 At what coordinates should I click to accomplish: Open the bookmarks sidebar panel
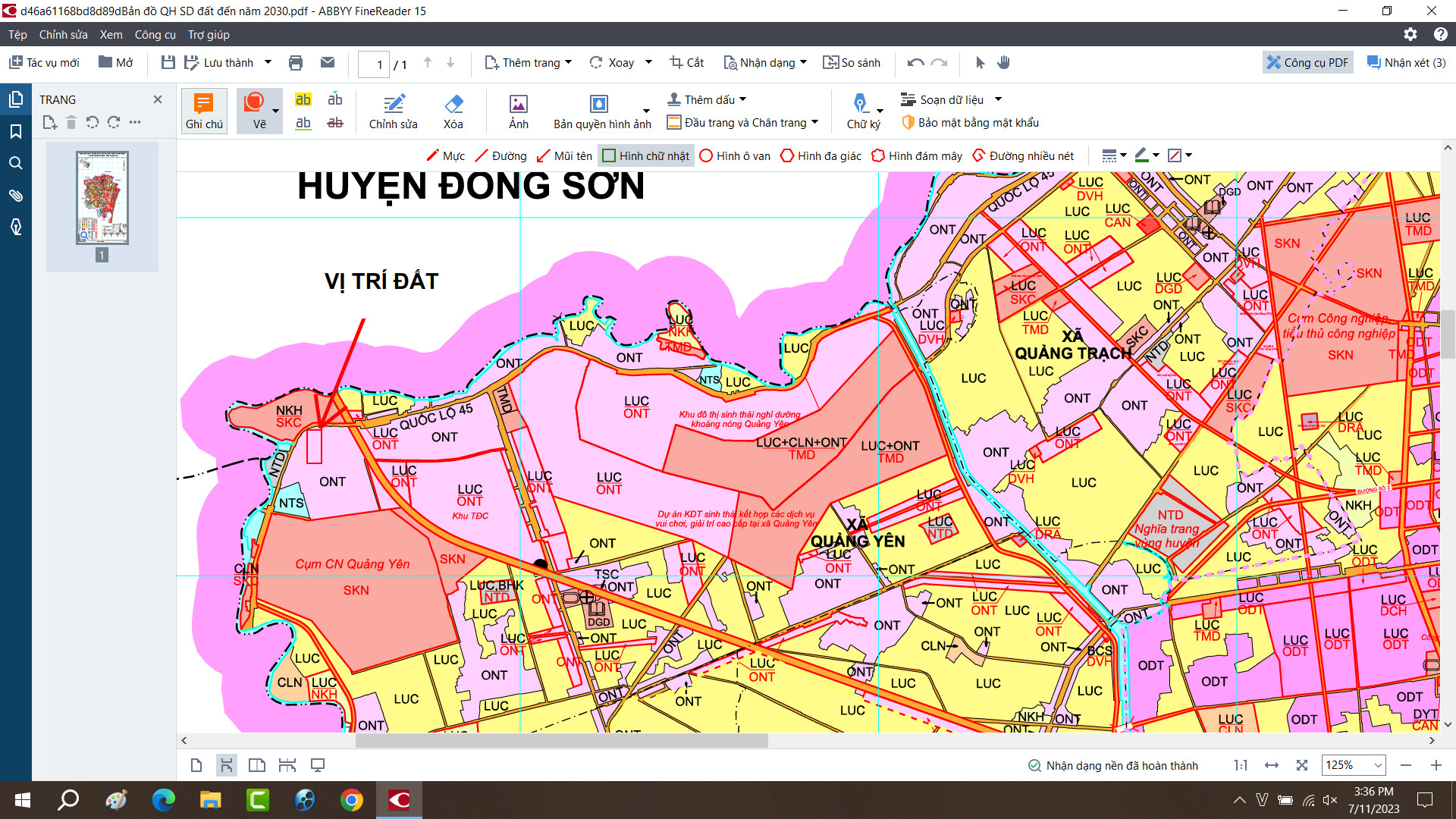[x=15, y=132]
